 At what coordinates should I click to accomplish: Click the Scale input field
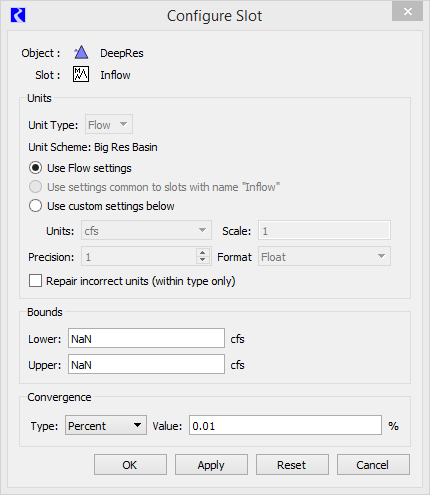324,230
